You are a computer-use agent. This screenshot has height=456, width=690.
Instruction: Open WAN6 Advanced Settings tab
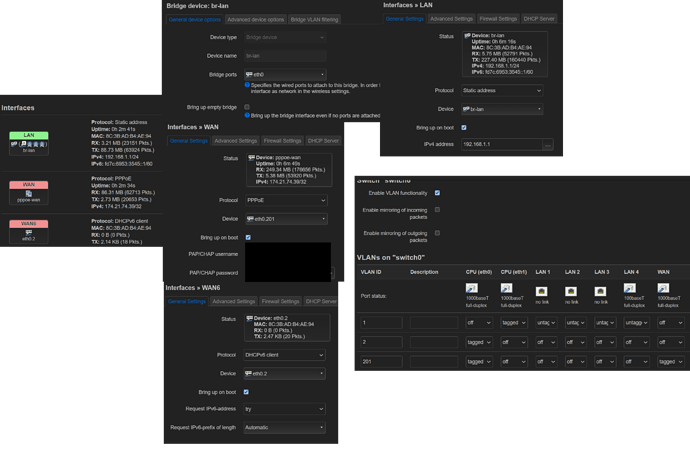234,302
